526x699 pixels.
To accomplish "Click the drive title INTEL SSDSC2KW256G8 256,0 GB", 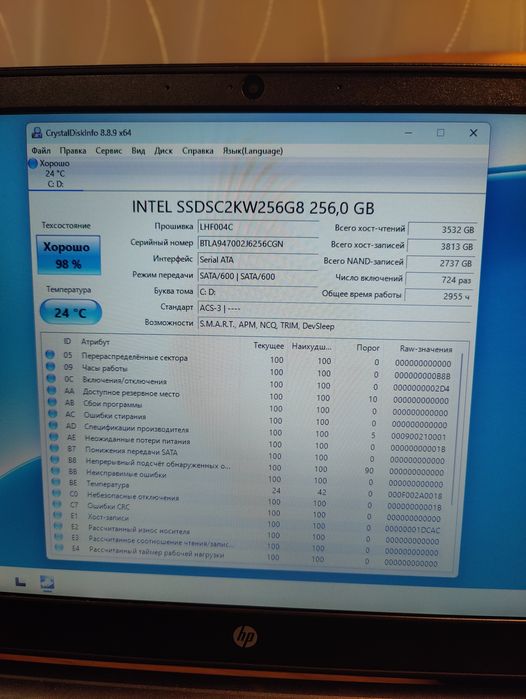I will 253,208.
